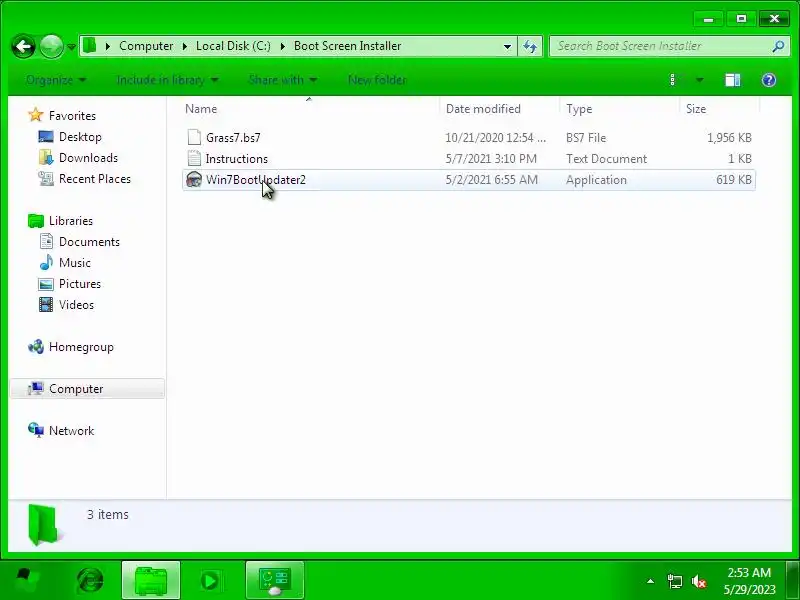This screenshot has height=600, width=800.
Task: Open the Pictures library
Action: [x=80, y=284]
